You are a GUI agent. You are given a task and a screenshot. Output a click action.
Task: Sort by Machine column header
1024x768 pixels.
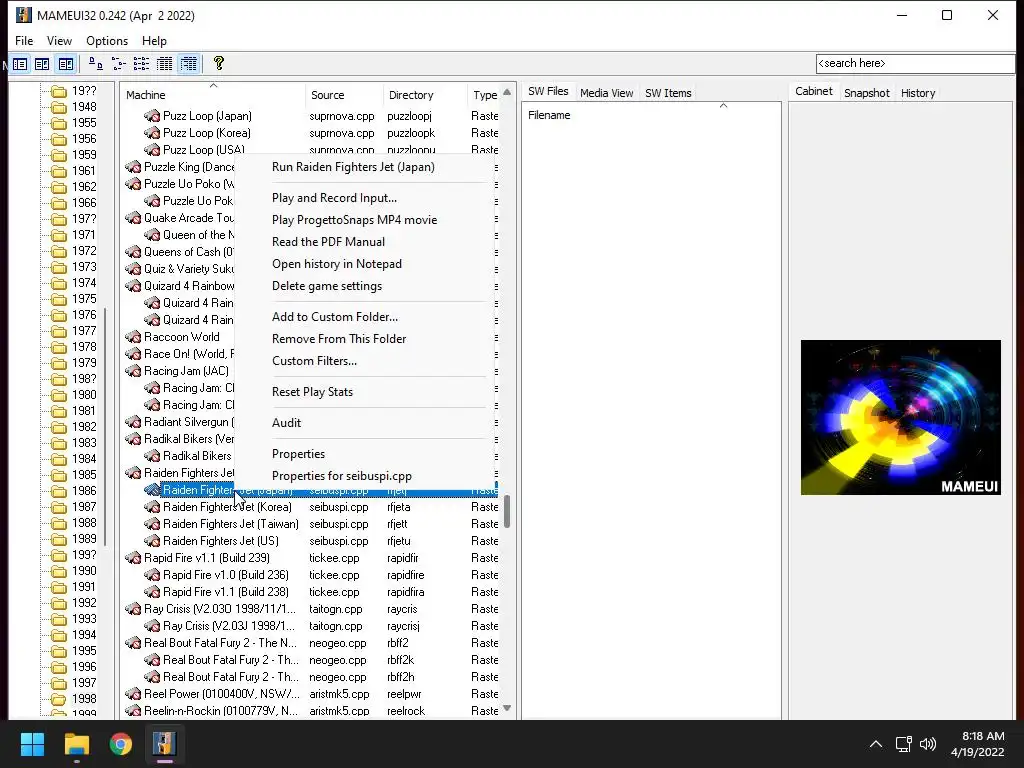point(213,95)
